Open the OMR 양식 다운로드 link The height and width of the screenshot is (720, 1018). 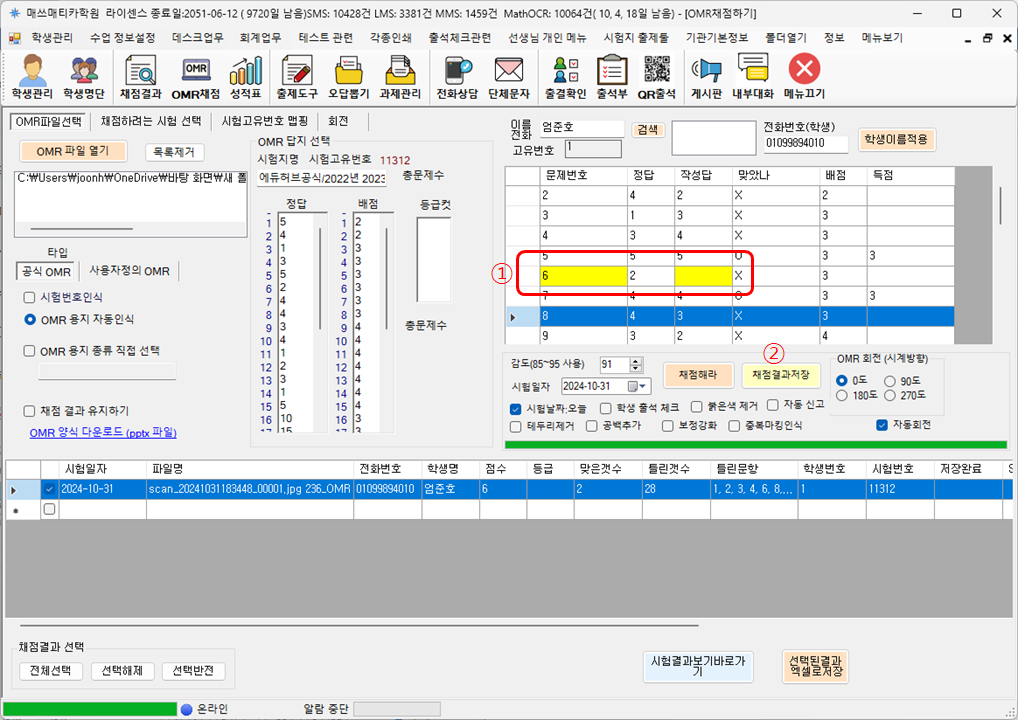[103, 433]
